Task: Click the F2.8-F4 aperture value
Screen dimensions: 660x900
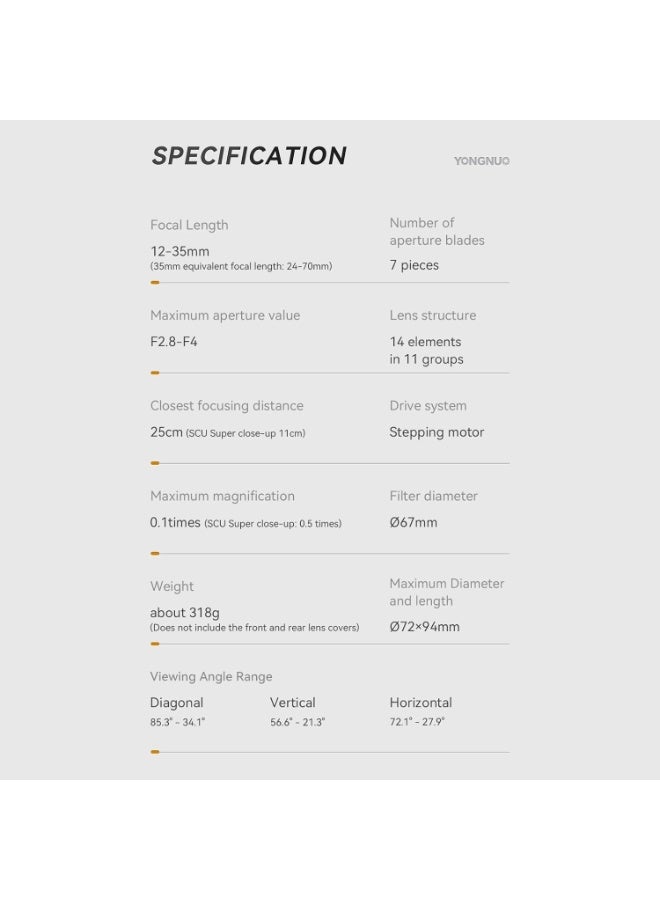Action: [174, 341]
